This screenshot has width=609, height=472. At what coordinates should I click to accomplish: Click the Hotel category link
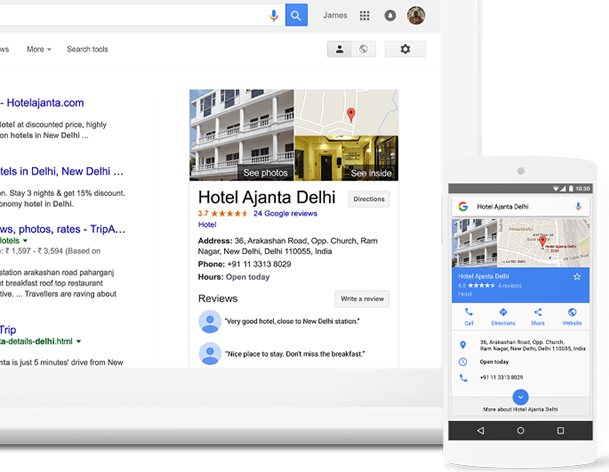coord(207,225)
